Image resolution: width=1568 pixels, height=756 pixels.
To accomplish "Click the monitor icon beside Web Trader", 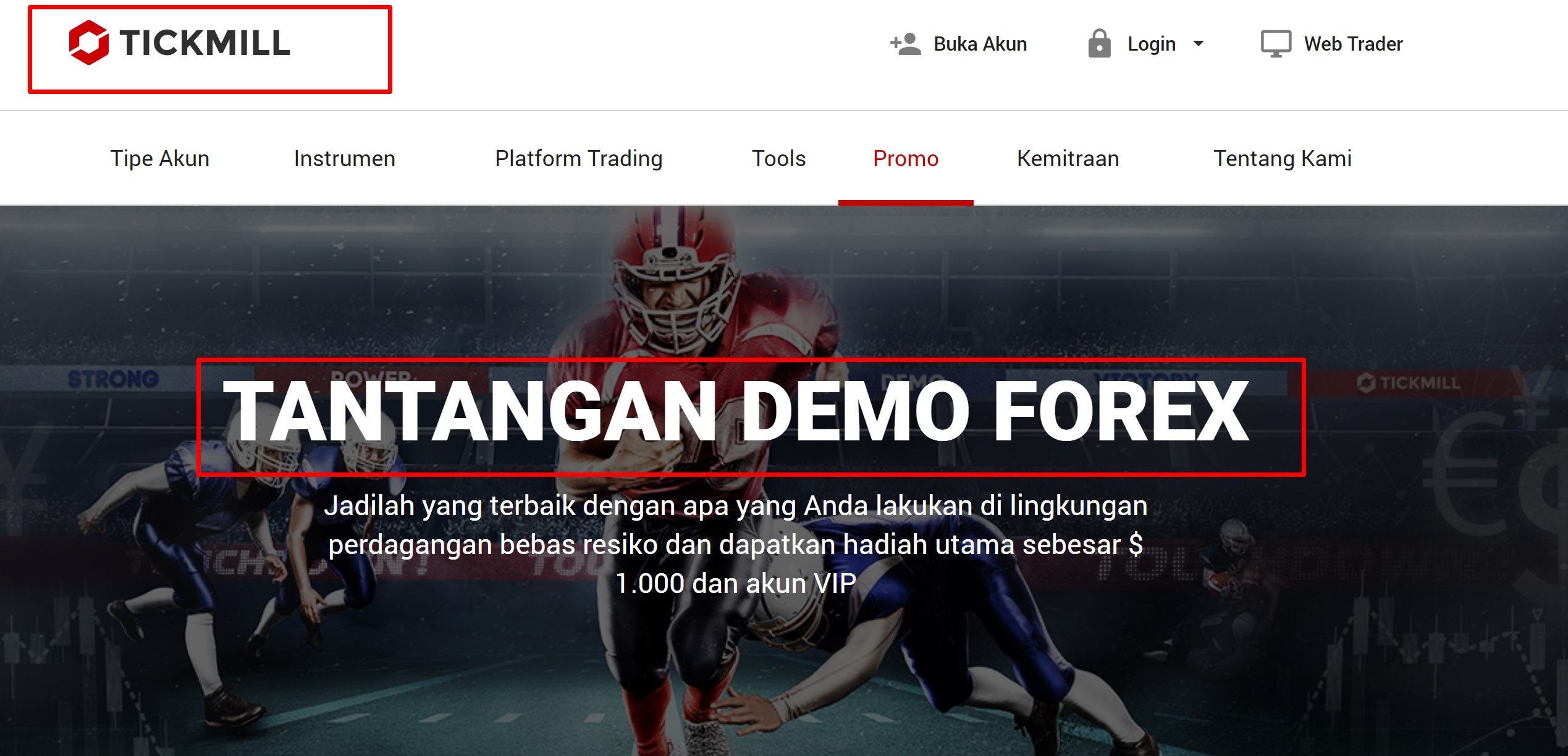I will pyautogui.click(x=1276, y=44).
